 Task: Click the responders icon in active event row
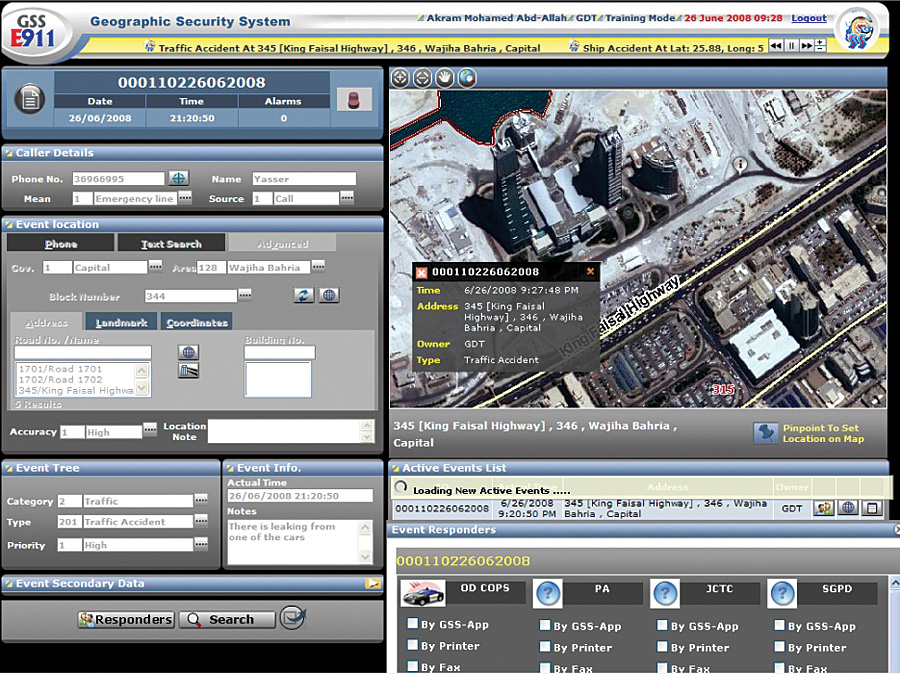[x=824, y=508]
